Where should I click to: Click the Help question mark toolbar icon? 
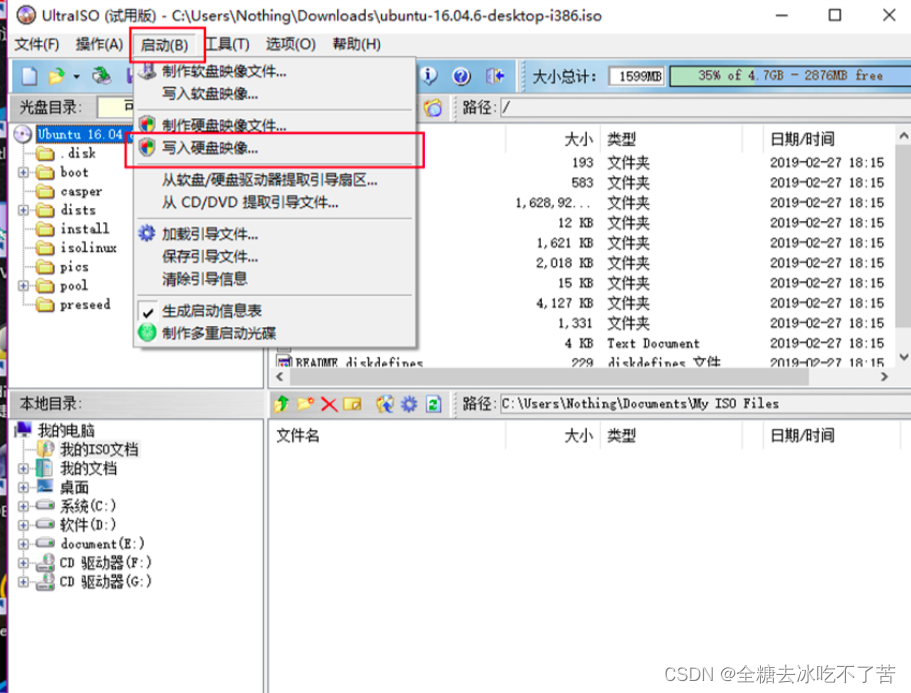[461, 76]
